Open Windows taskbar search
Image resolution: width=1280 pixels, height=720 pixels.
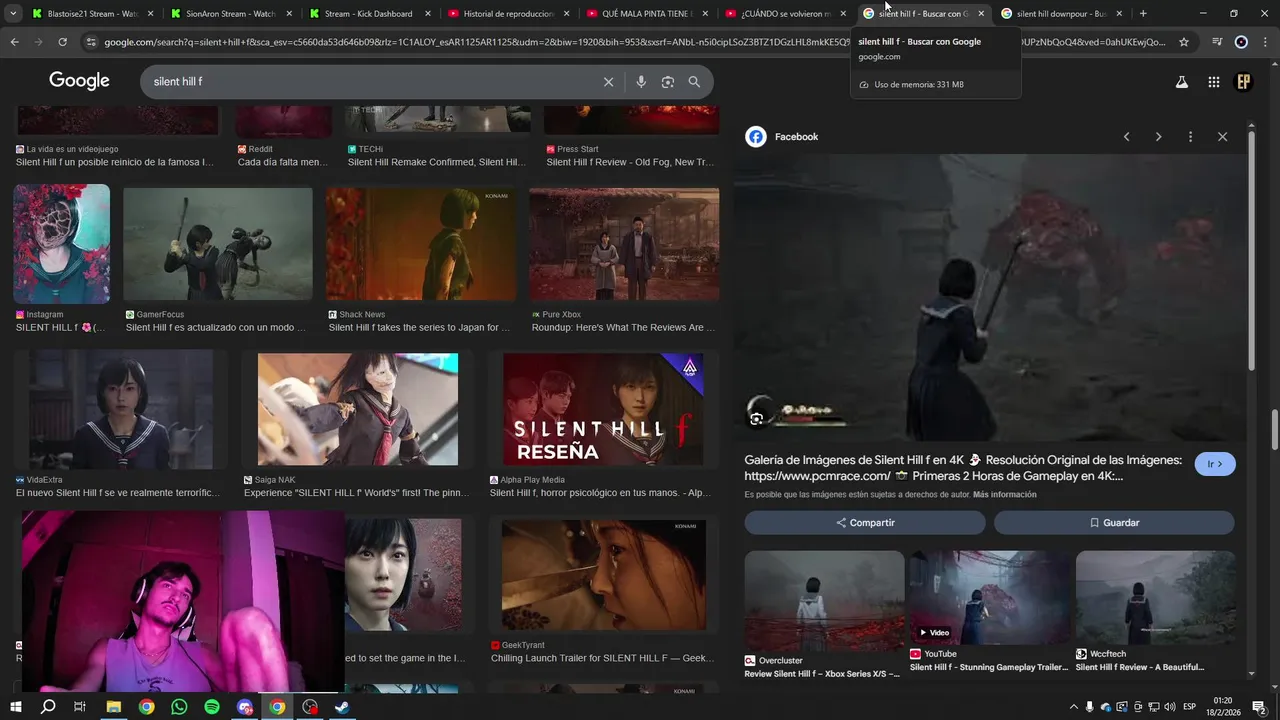(47, 707)
